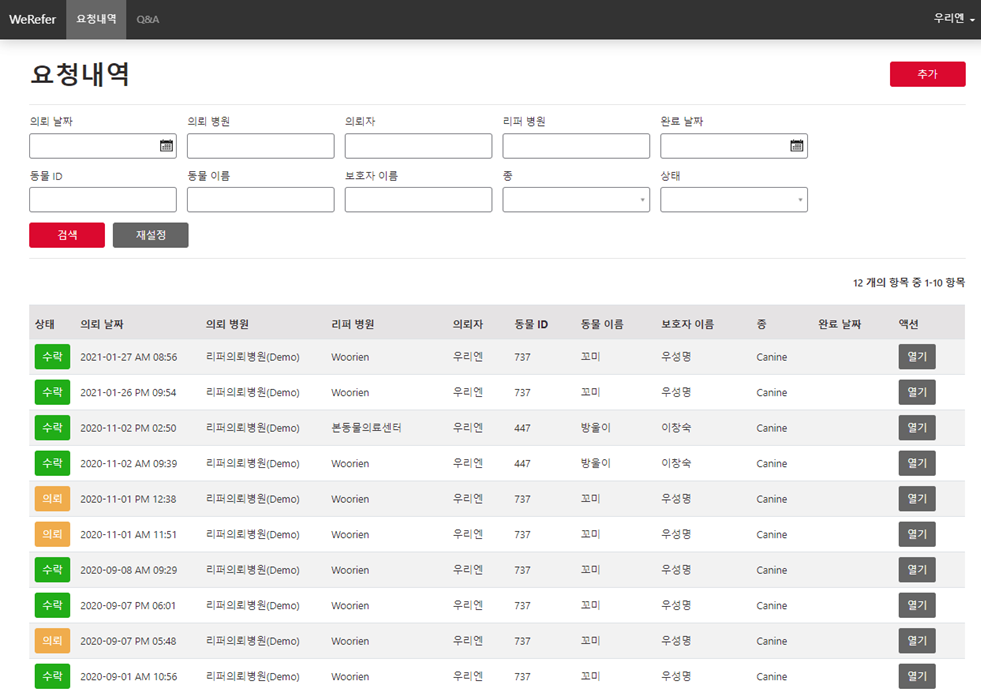981x689 pixels.
Task: Focus the 동물 ID input field
Action: point(103,200)
